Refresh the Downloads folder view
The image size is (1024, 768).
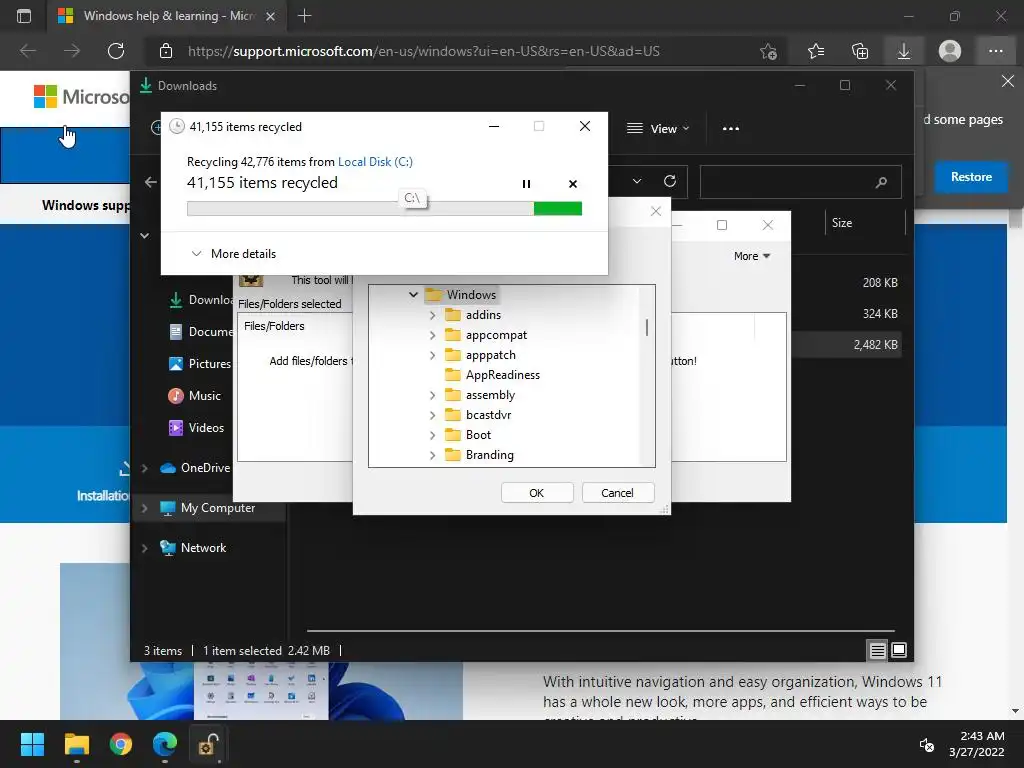670,181
